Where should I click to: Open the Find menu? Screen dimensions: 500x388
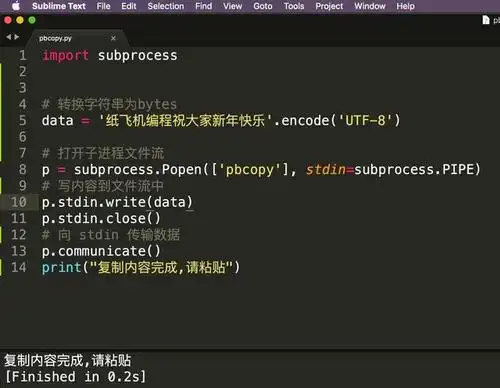(203, 6)
